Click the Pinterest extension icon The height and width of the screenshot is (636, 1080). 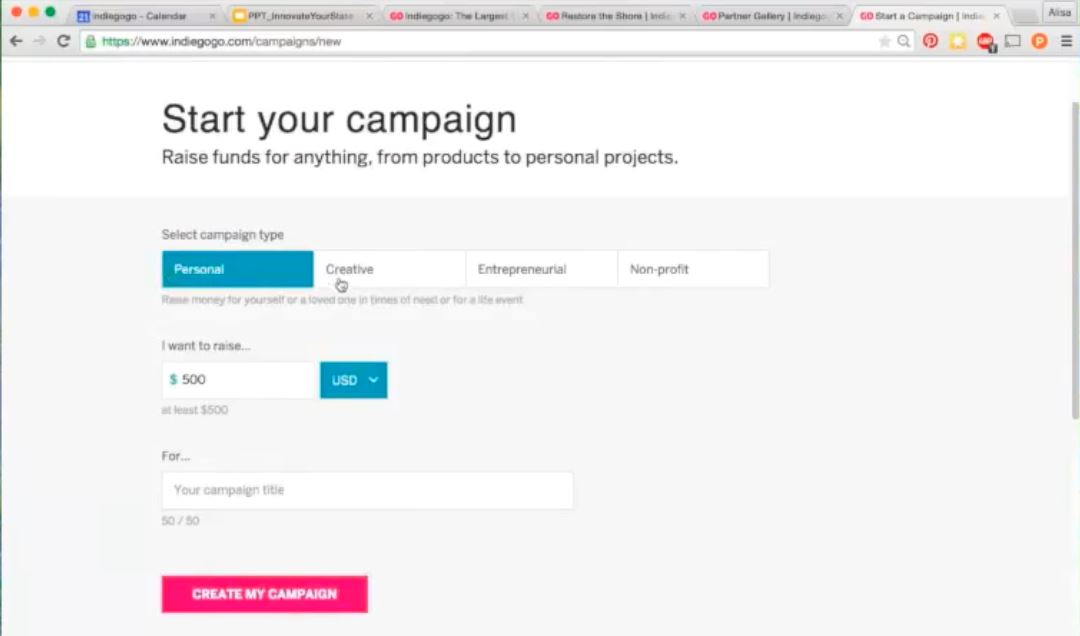click(931, 41)
